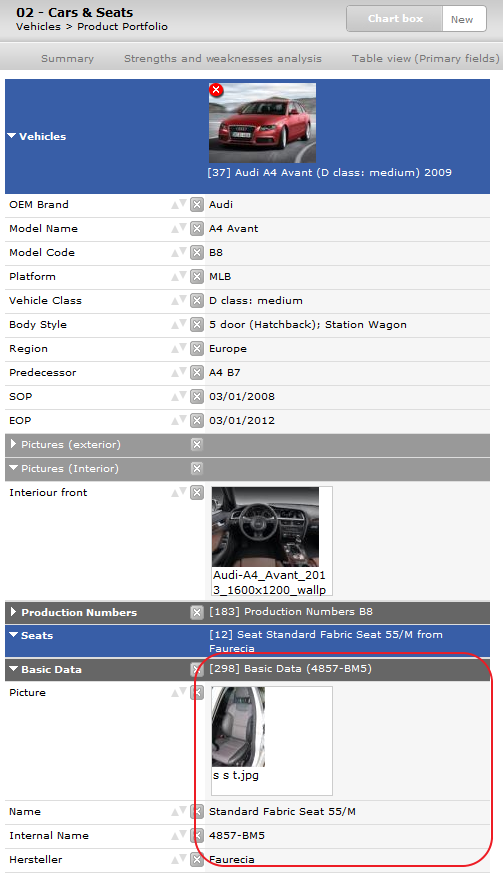
Task: Remove the Region row
Action: [x=197, y=349]
